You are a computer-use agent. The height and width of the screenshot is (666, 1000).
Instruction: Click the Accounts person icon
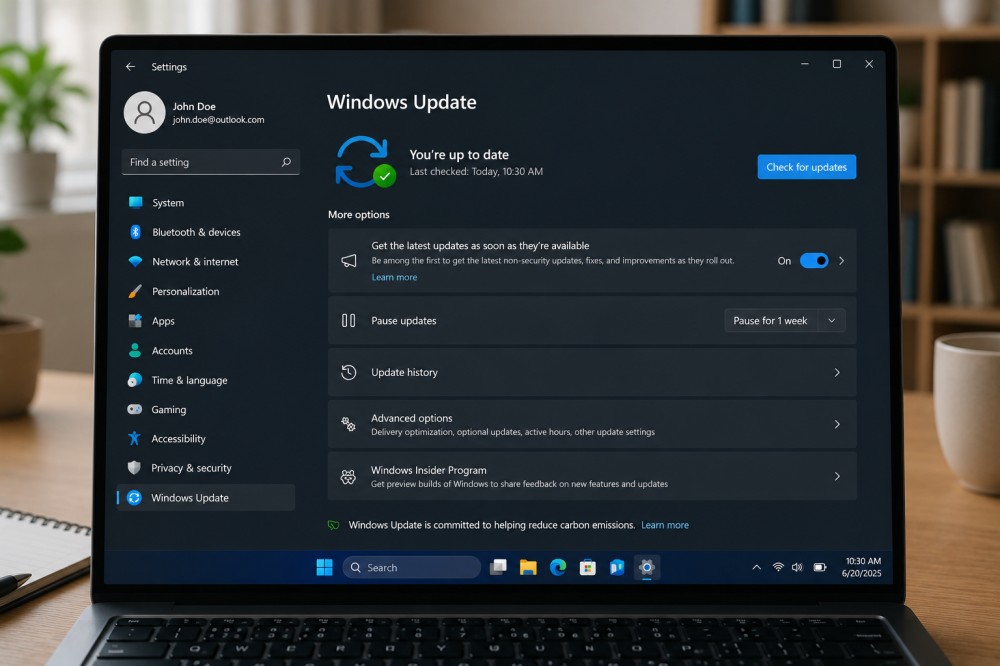(135, 350)
